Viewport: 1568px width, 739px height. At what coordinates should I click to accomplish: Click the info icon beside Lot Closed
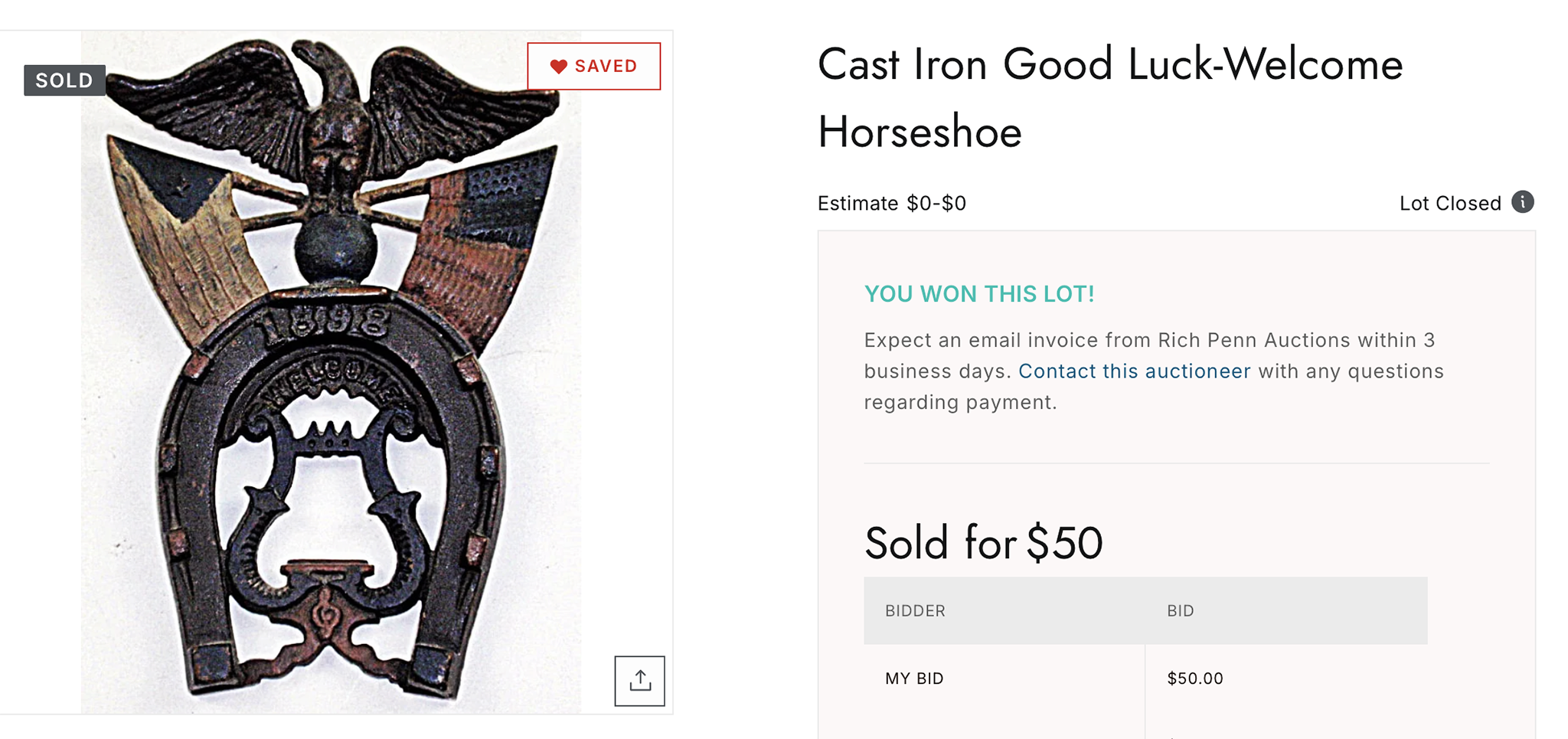click(x=1522, y=202)
